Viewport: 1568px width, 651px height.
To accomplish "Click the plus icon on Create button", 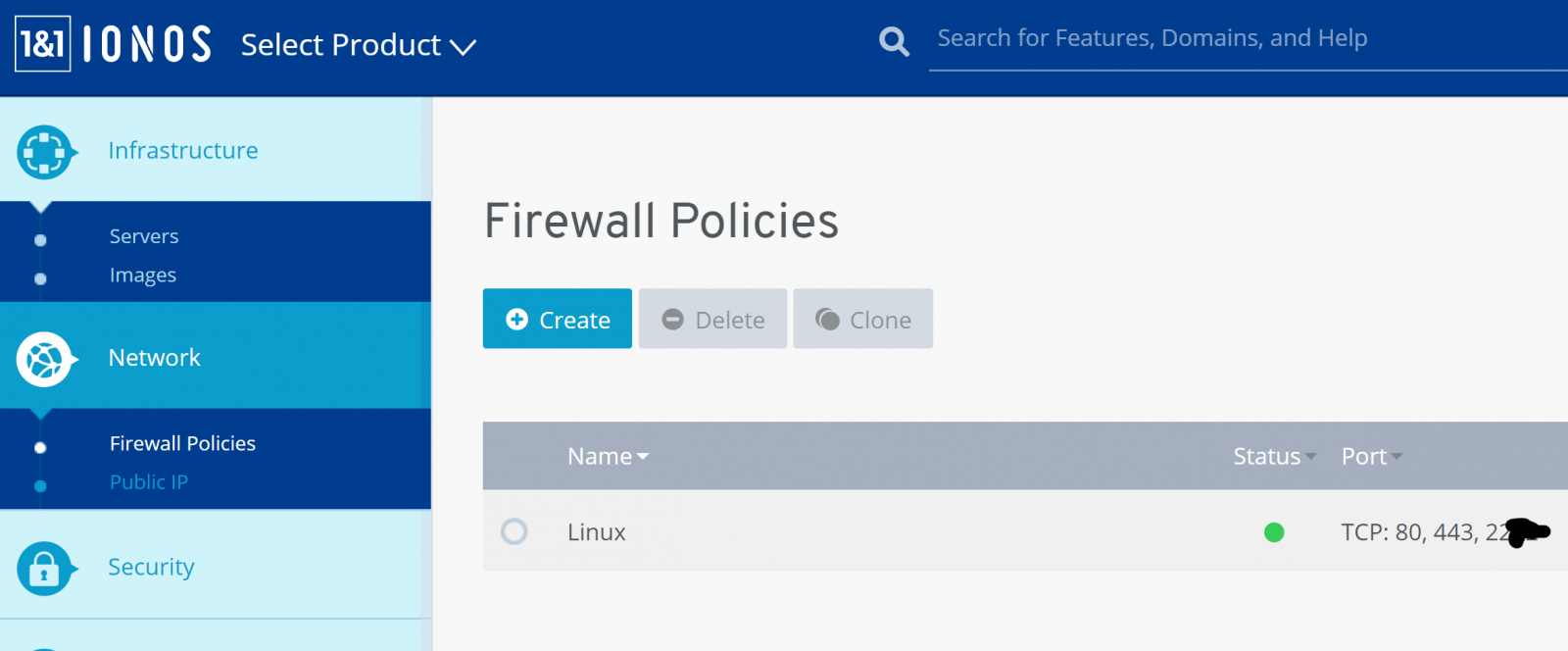I will [x=516, y=320].
